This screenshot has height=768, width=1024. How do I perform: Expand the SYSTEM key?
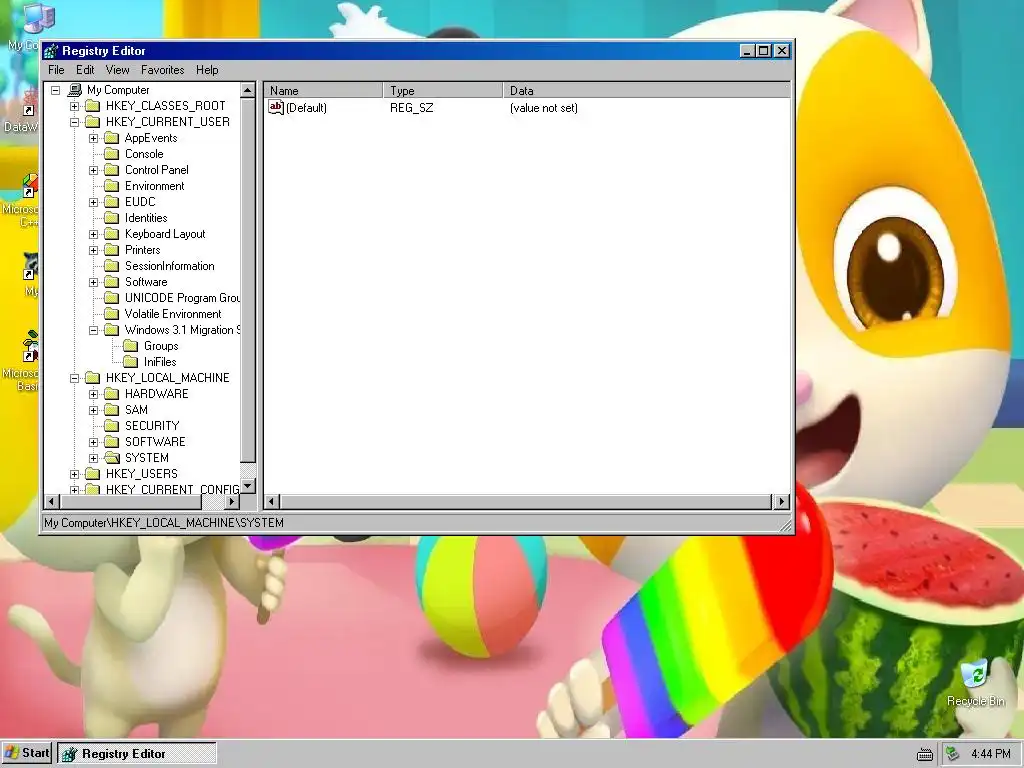pyautogui.click(x=93, y=458)
